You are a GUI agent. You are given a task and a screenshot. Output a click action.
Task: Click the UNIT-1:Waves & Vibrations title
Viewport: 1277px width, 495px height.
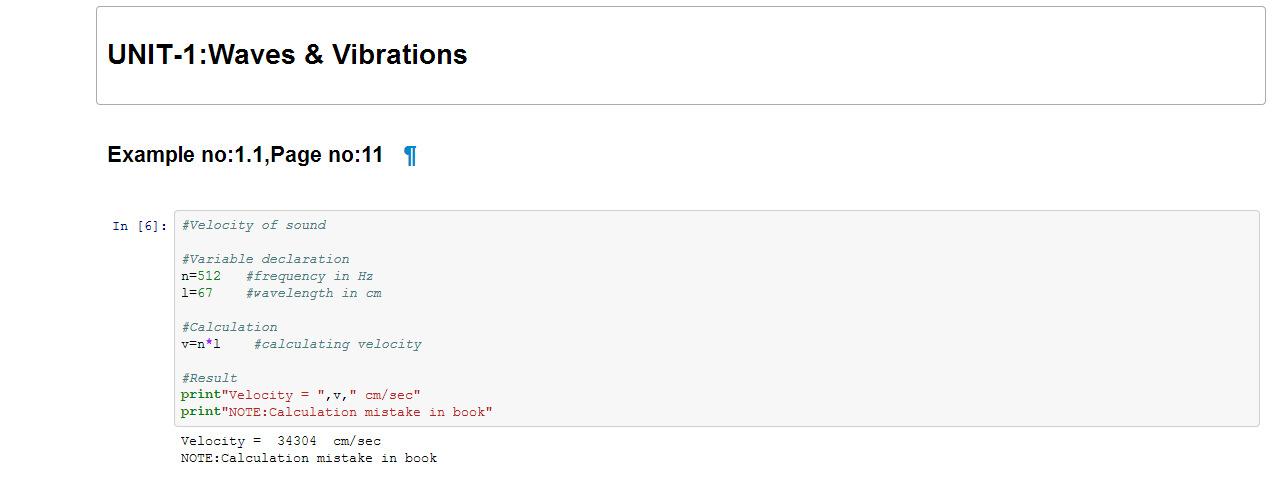coord(287,55)
